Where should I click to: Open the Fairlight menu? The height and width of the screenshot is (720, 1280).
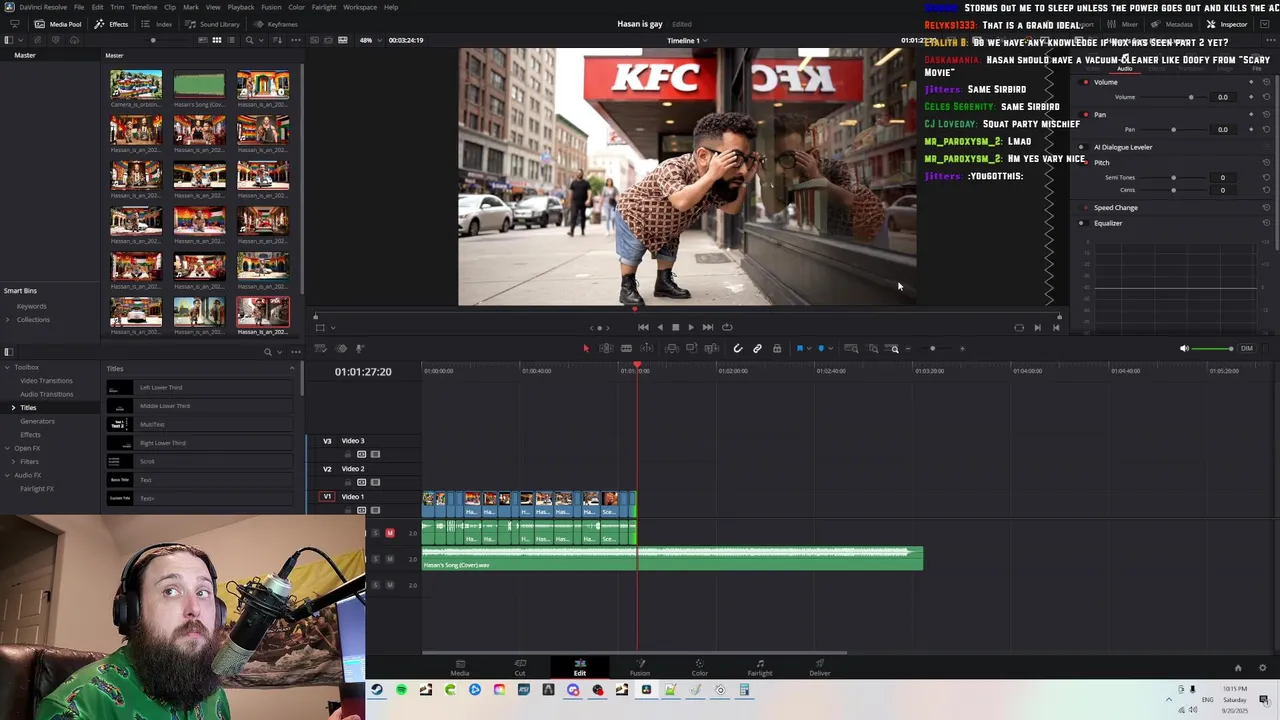[324, 7]
